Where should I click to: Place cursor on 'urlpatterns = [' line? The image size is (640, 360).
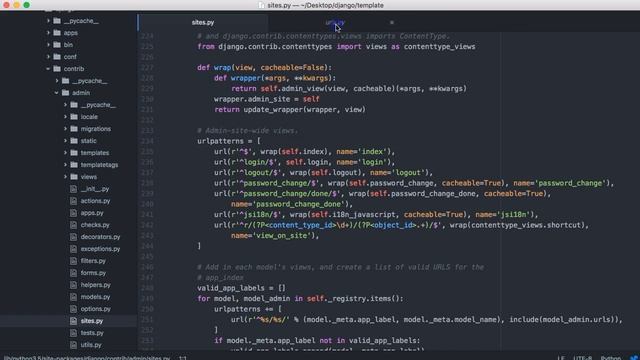(229, 141)
